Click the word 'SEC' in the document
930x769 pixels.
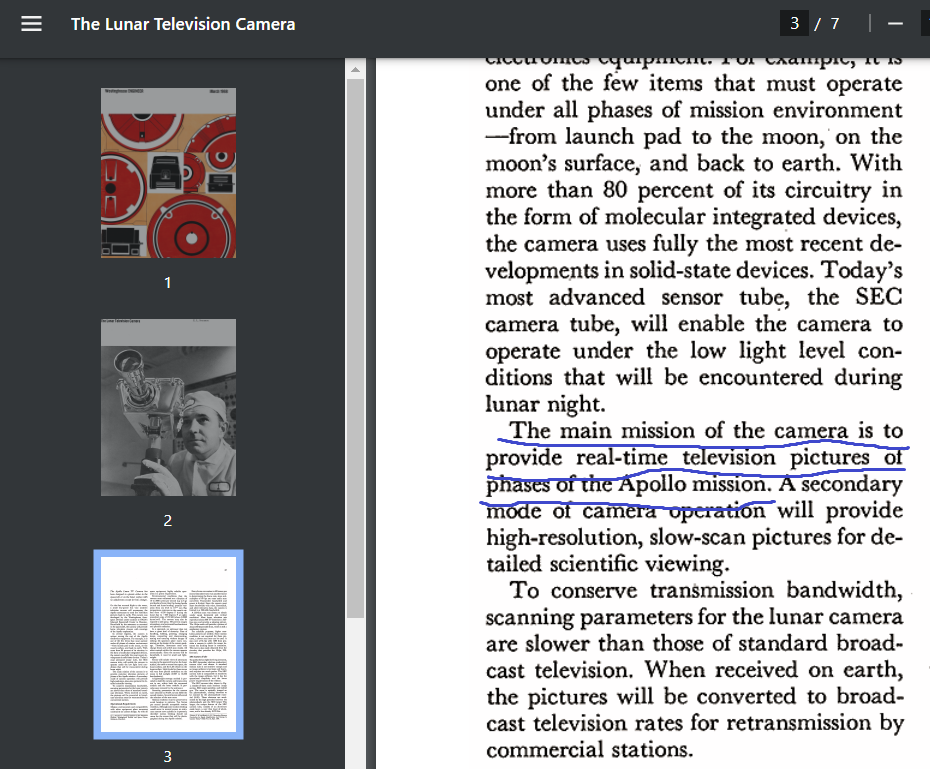(878, 297)
